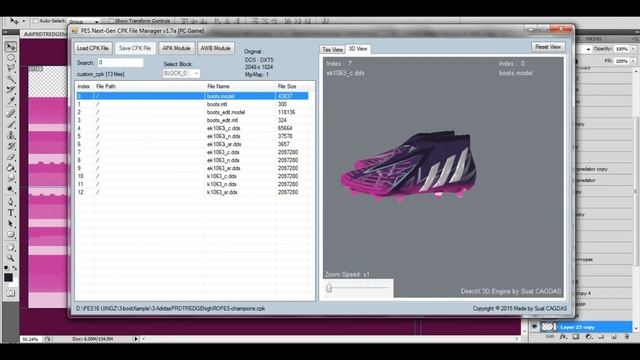Click the new group folder icon
640x360 pixels.
click(601, 337)
